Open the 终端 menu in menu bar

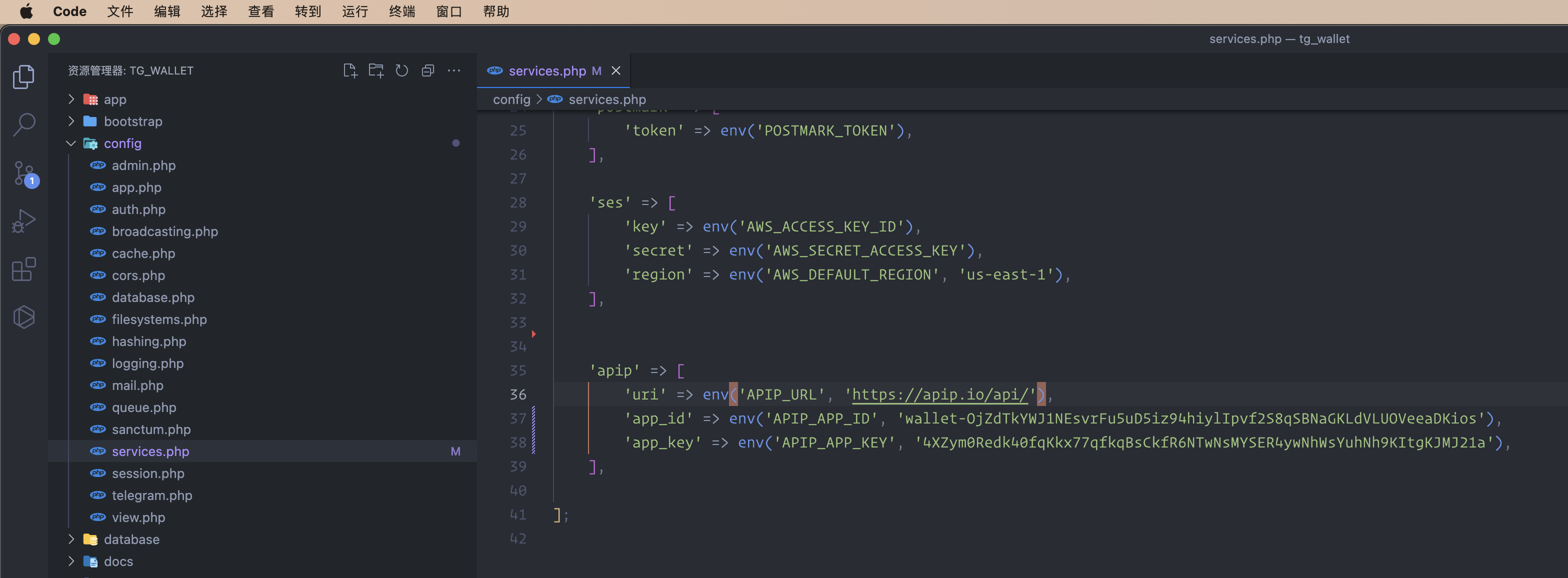[x=401, y=11]
